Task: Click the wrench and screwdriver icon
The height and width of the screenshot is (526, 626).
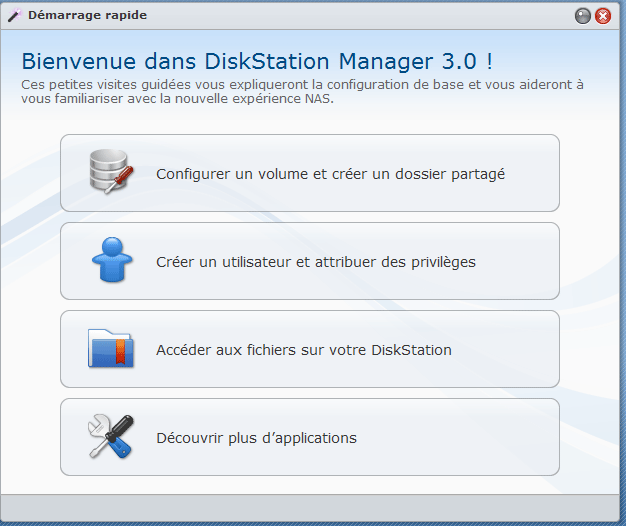Action: point(111,436)
